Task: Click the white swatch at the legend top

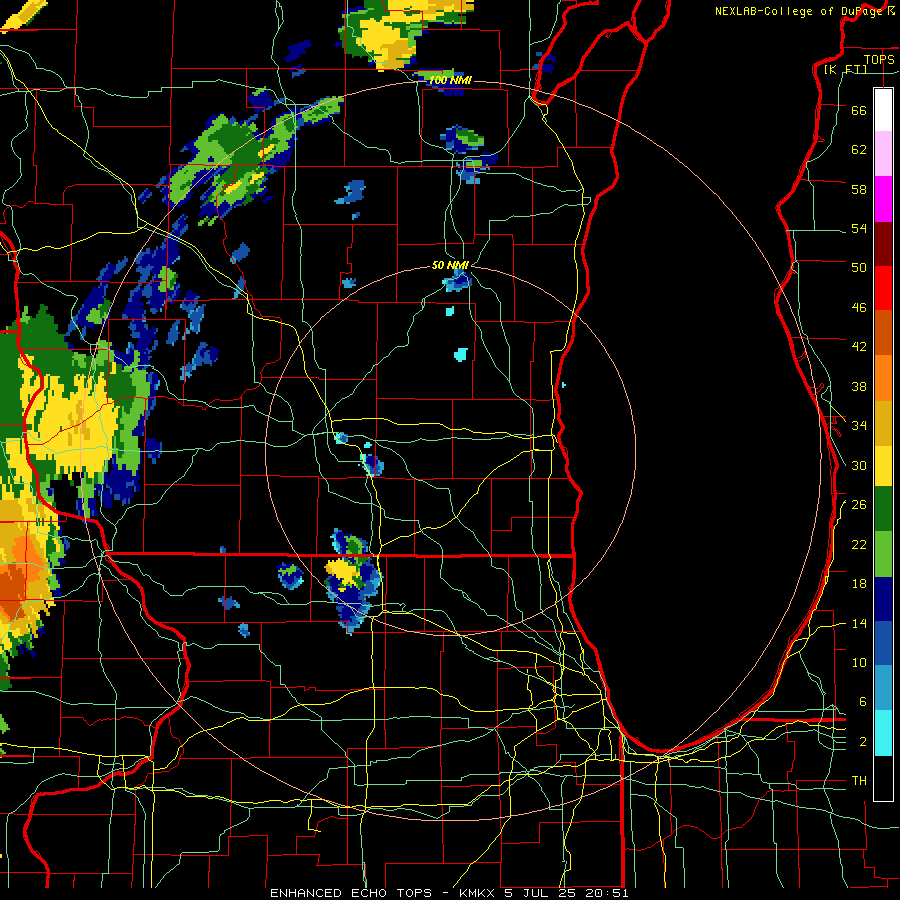Action: coord(883,110)
